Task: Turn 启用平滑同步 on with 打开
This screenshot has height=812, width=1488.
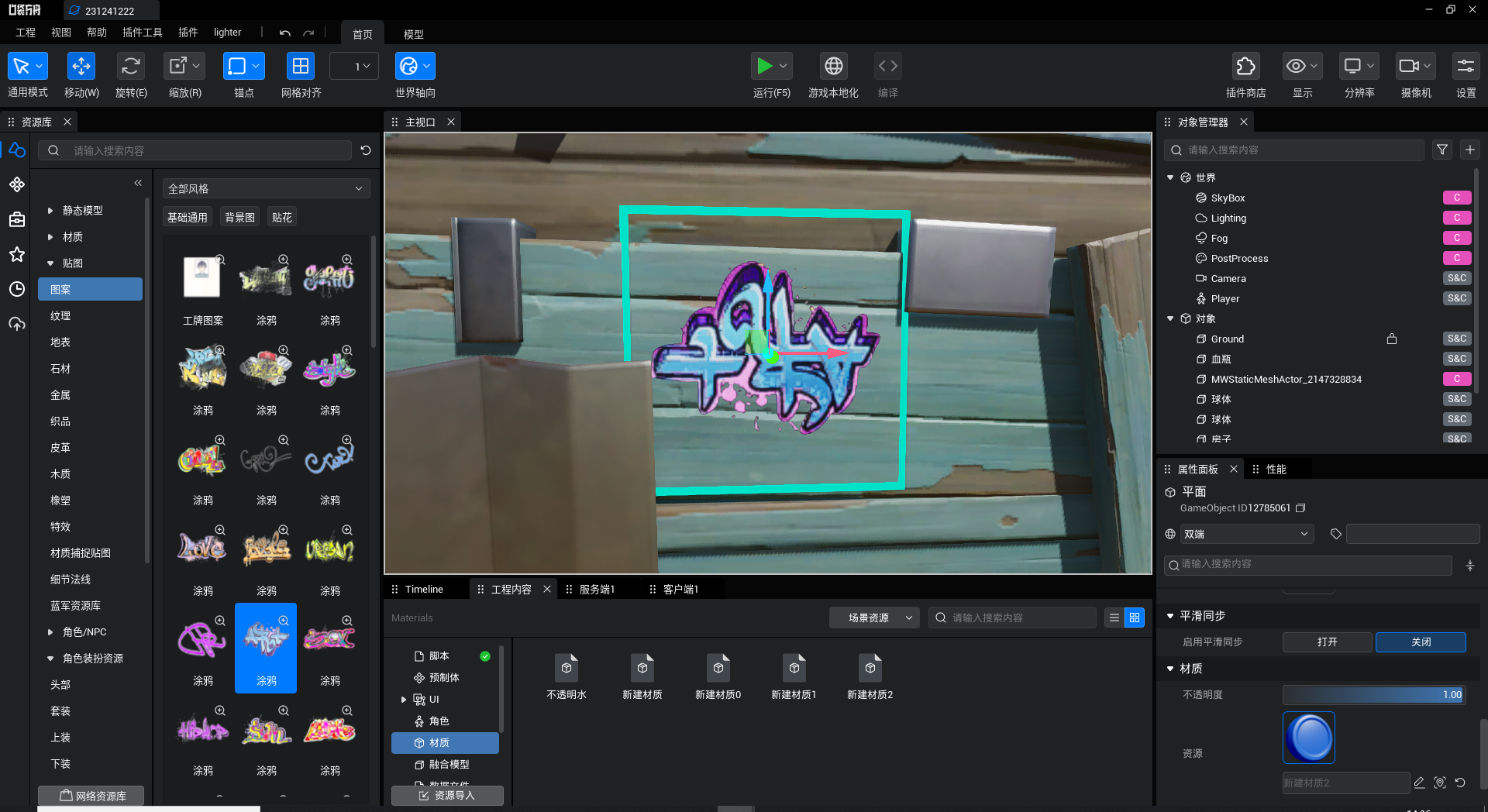Action: point(1328,642)
